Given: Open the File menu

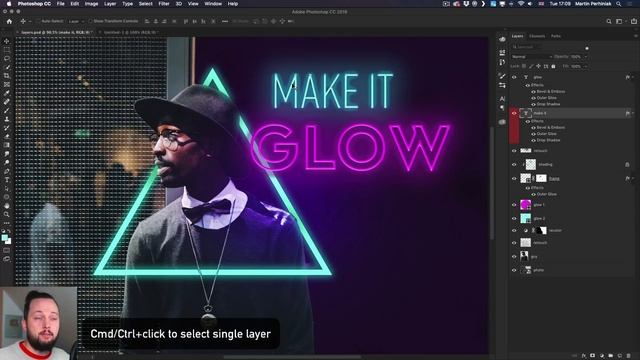Looking at the screenshot, I should (60, 4).
